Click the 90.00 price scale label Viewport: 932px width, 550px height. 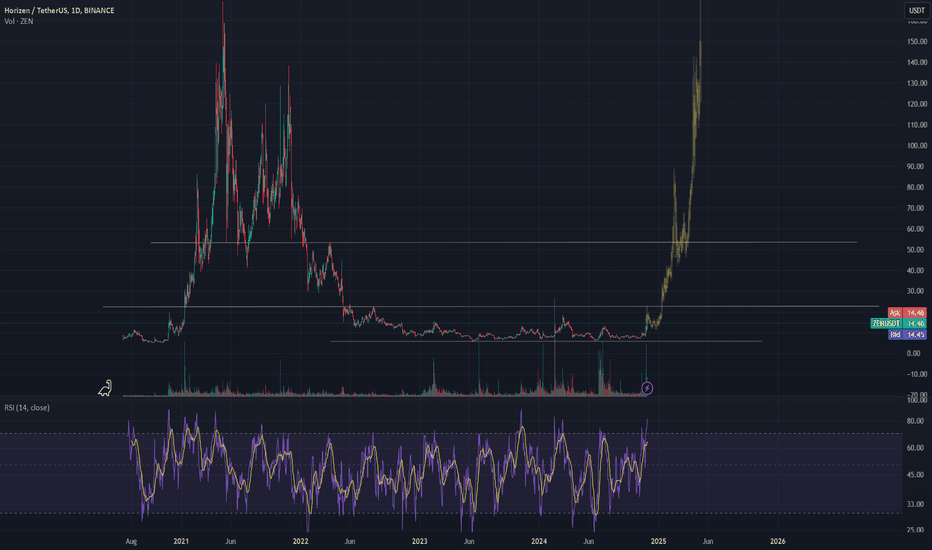click(916, 166)
